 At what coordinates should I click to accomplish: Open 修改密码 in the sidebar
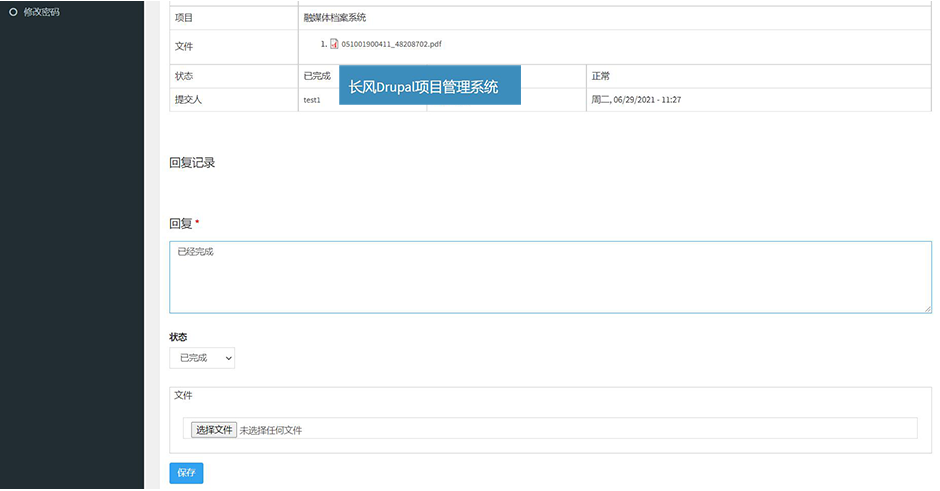[x=41, y=12]
